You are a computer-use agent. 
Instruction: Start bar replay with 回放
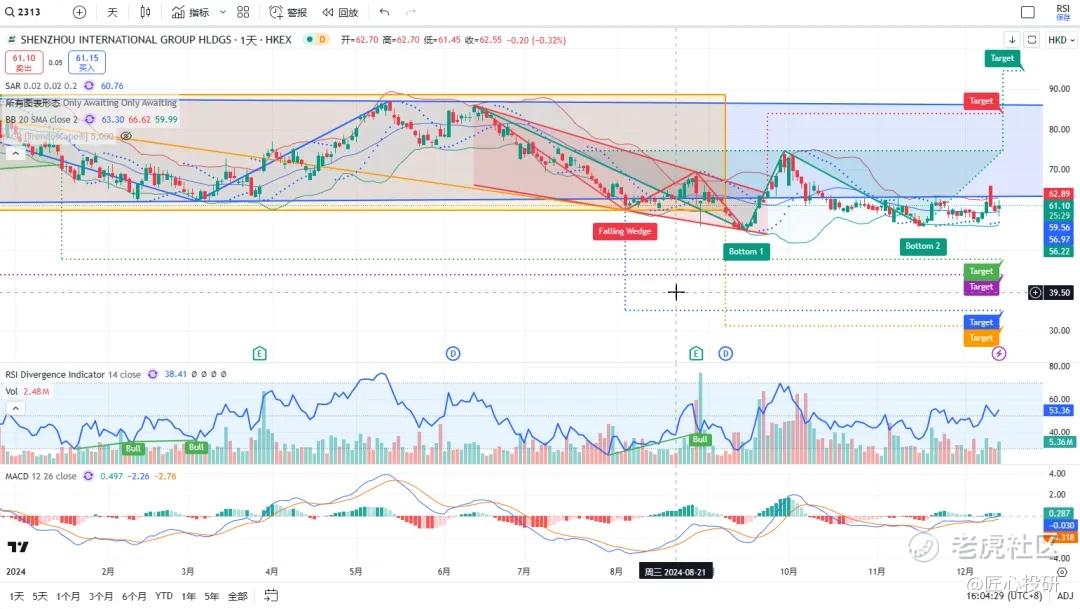340,12
